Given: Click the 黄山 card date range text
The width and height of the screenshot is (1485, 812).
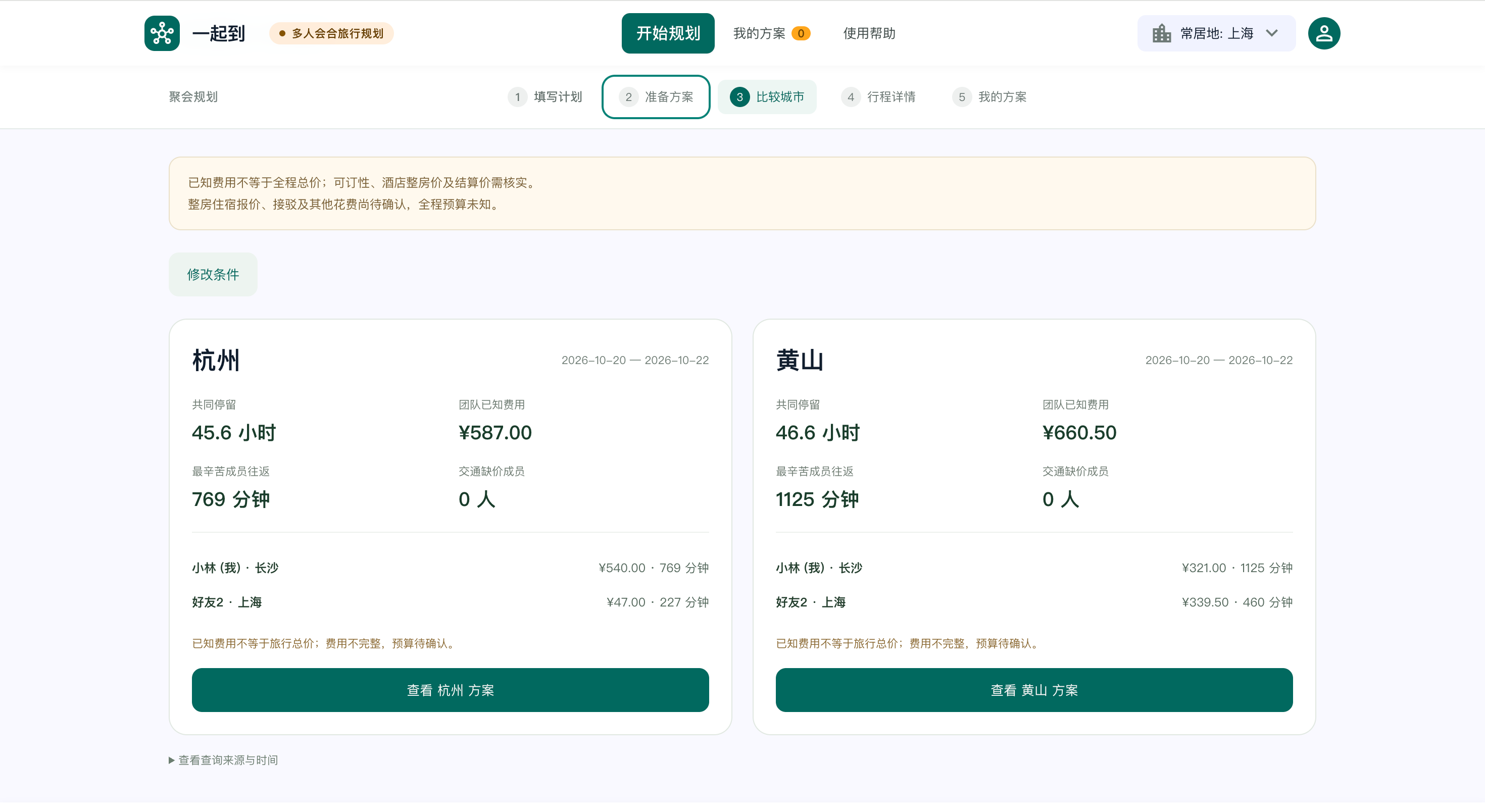Looking at the screenshot, I should pos(1219,360).
